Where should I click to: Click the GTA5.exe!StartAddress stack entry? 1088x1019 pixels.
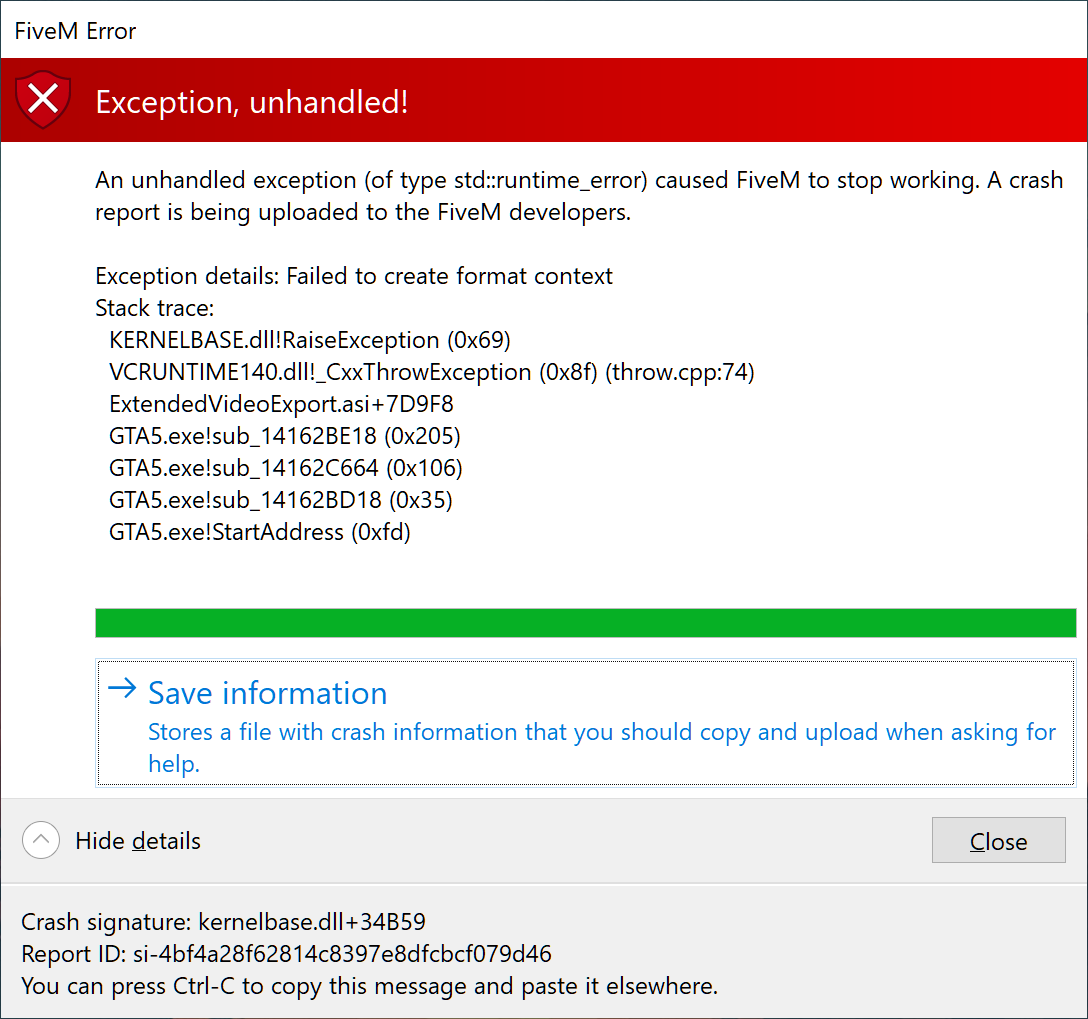[x=260, y=532]
